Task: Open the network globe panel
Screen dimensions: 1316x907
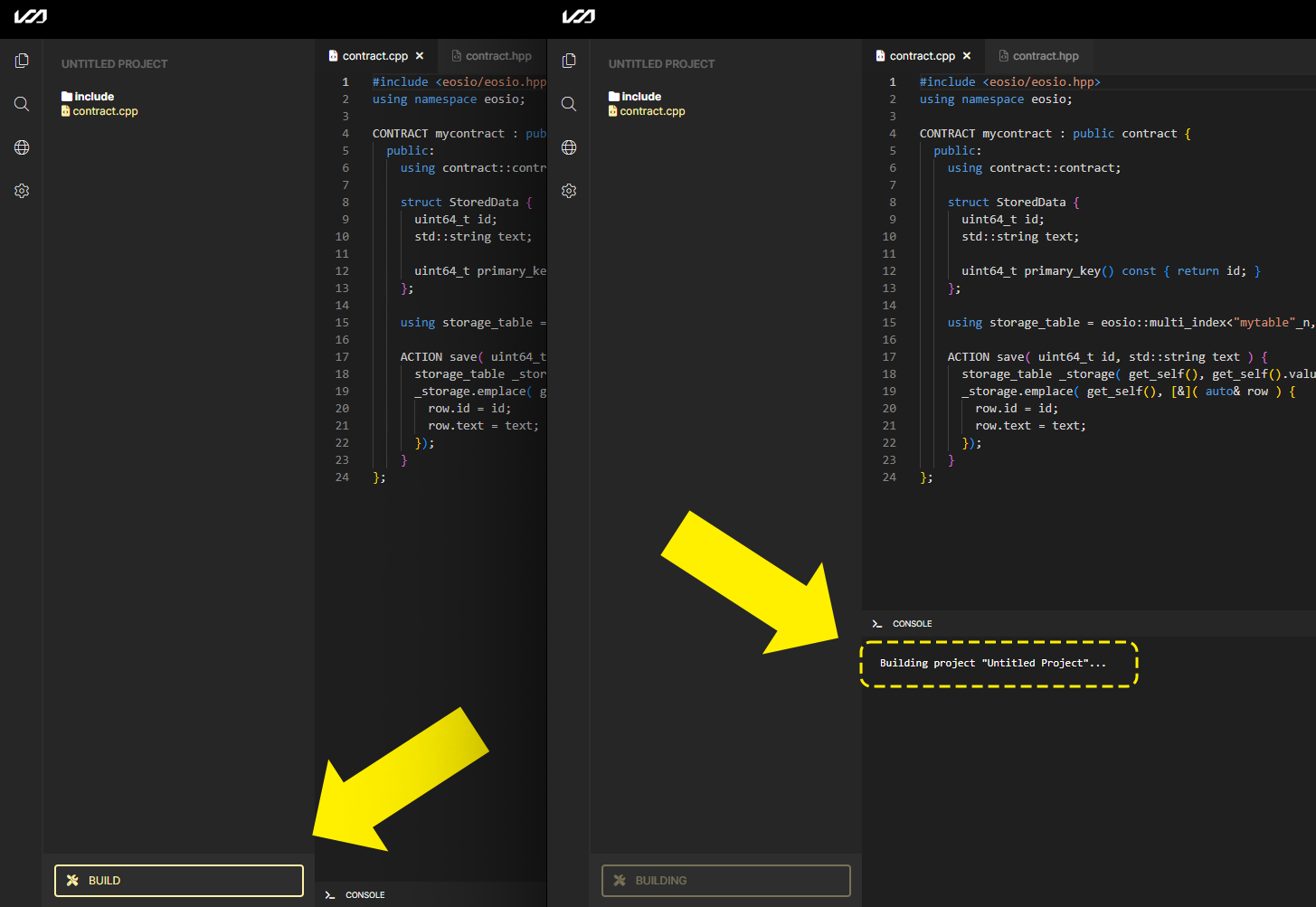Action: click(22, 146)
